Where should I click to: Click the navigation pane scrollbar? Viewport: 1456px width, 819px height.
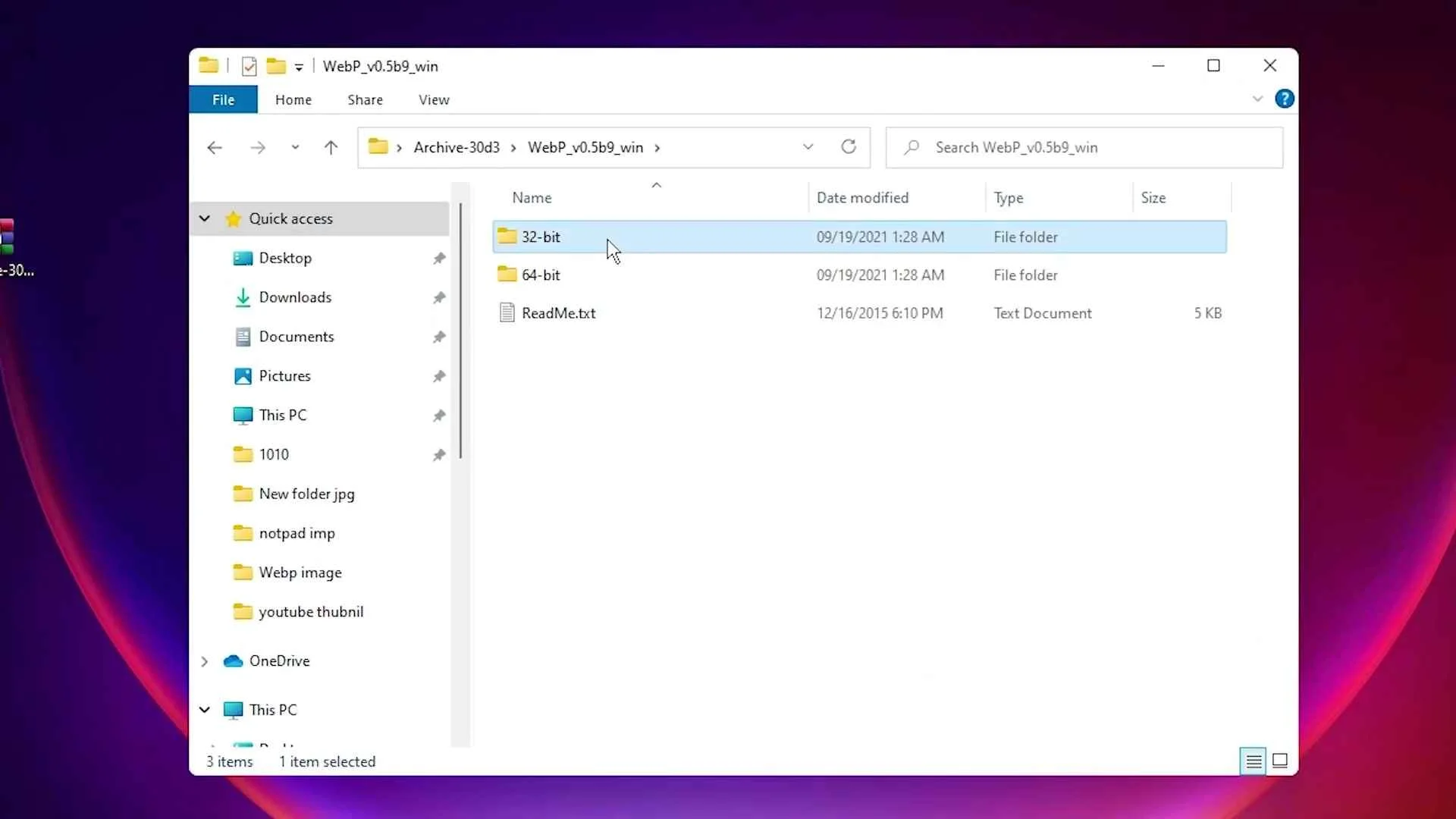click(460, 331)
